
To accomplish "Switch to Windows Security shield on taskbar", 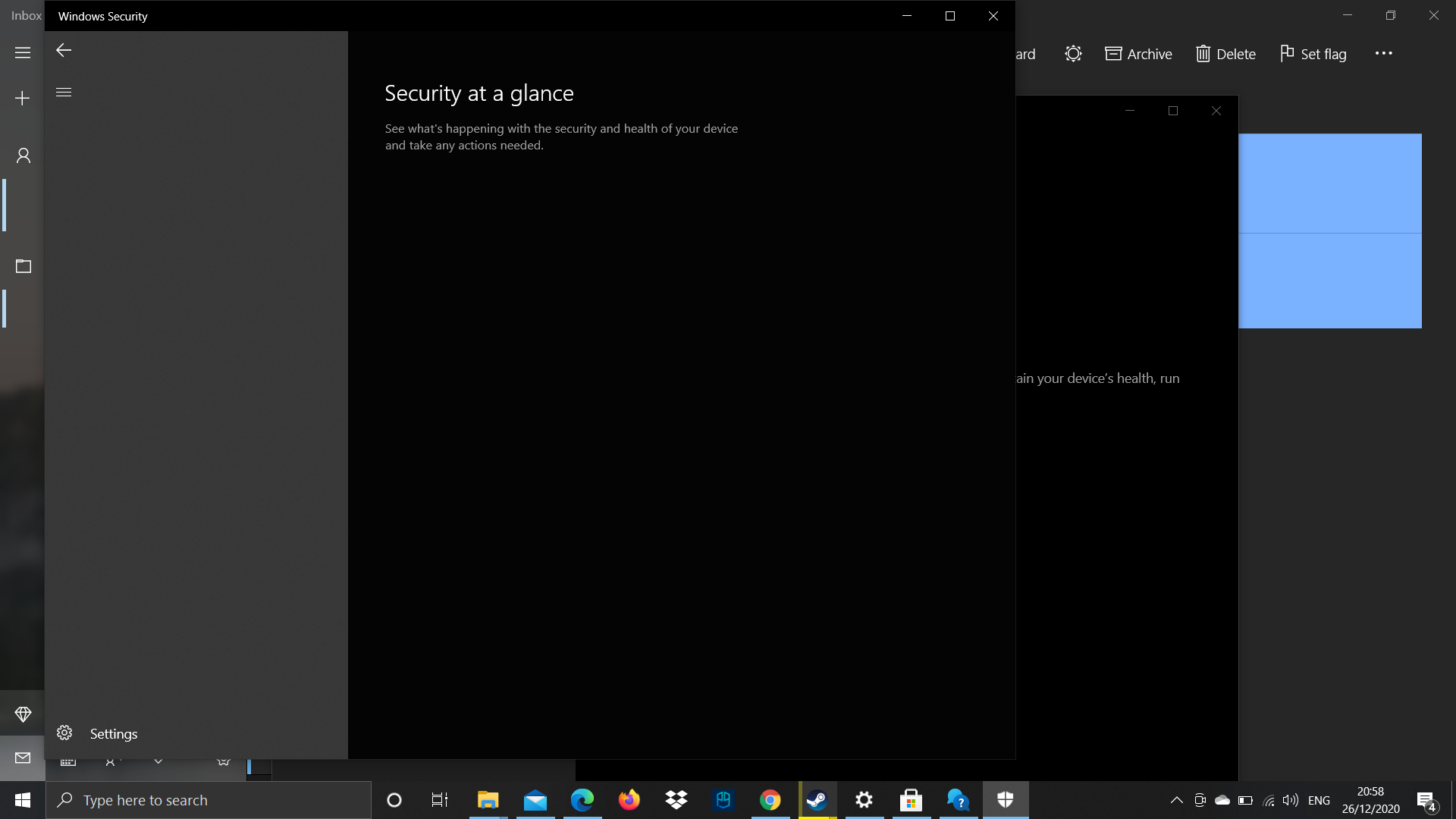I will tap(1006, 800).
